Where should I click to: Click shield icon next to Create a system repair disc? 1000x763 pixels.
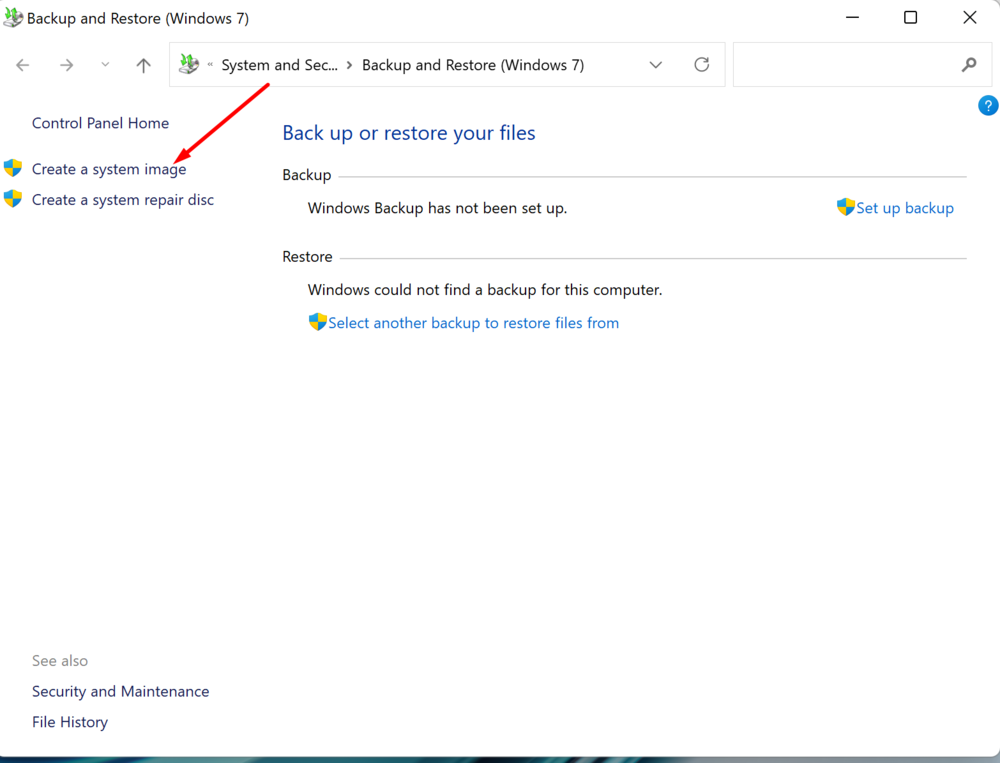(13, 199)
